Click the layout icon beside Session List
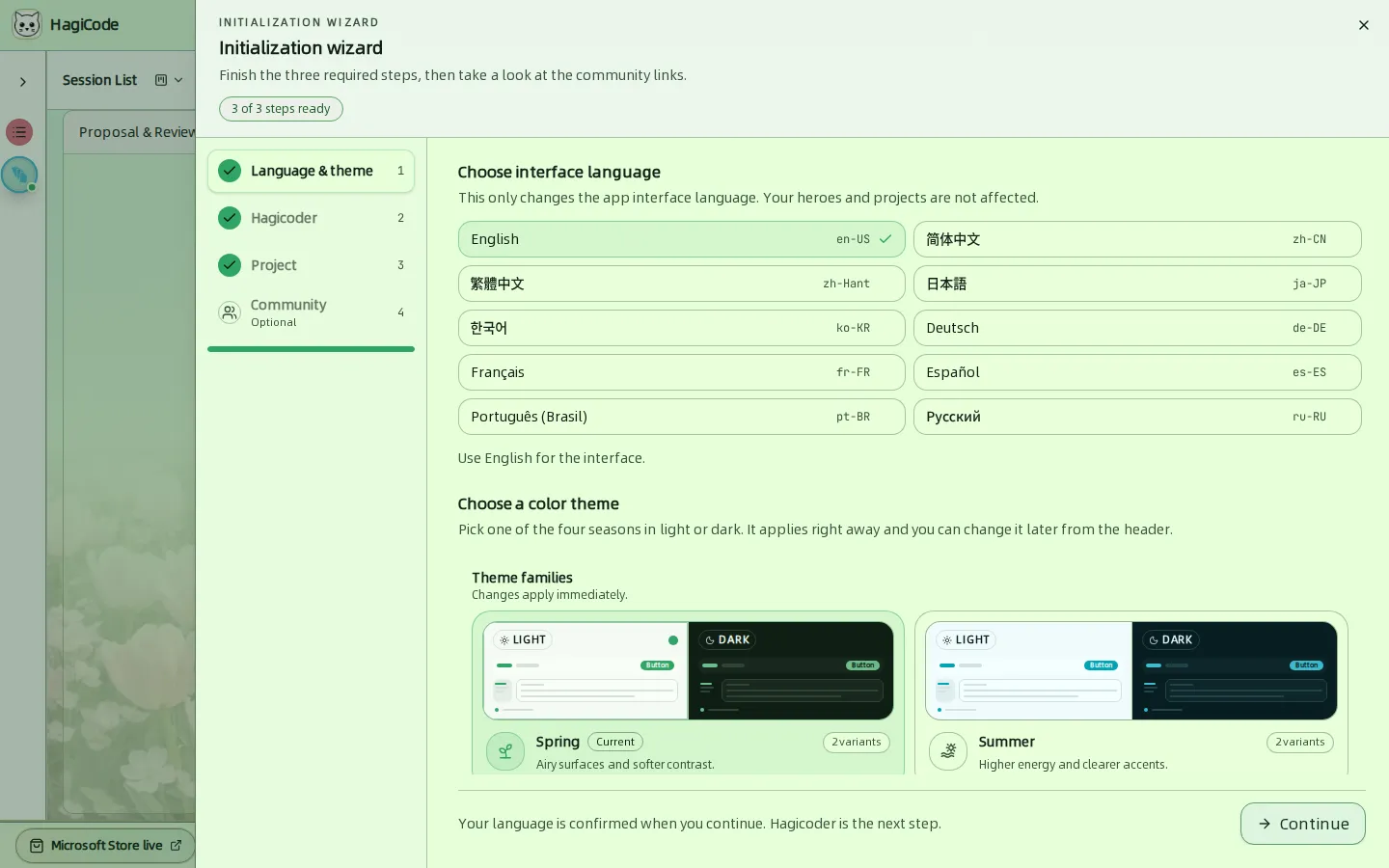 click(x=161, y=80)
